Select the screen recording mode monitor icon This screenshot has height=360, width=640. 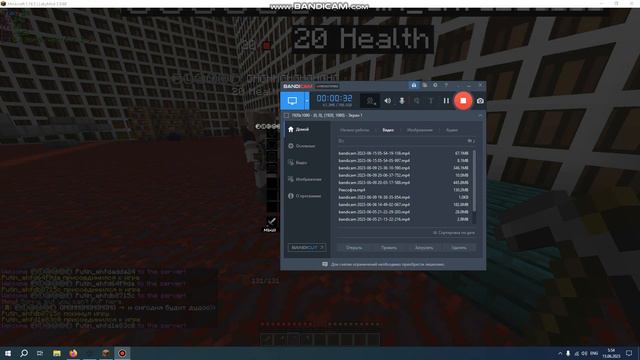[x=292, y=101]
